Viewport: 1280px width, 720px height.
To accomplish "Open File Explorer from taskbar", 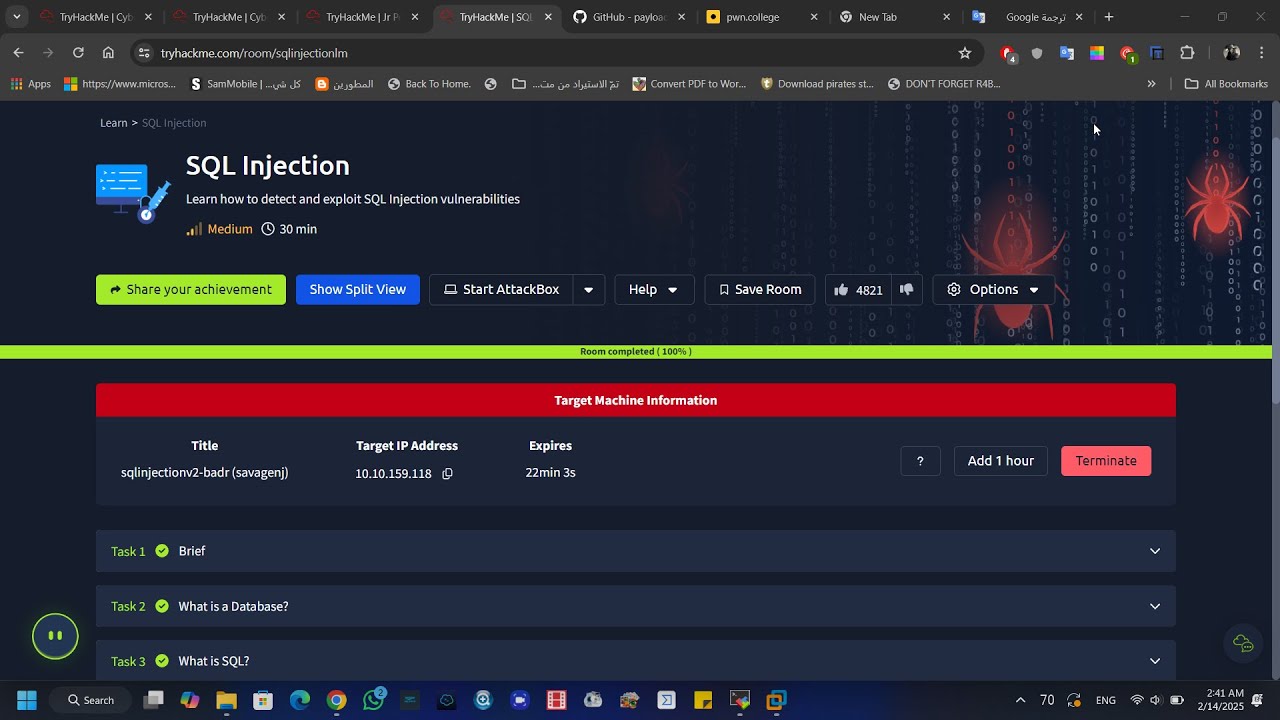I will [226, 700].
